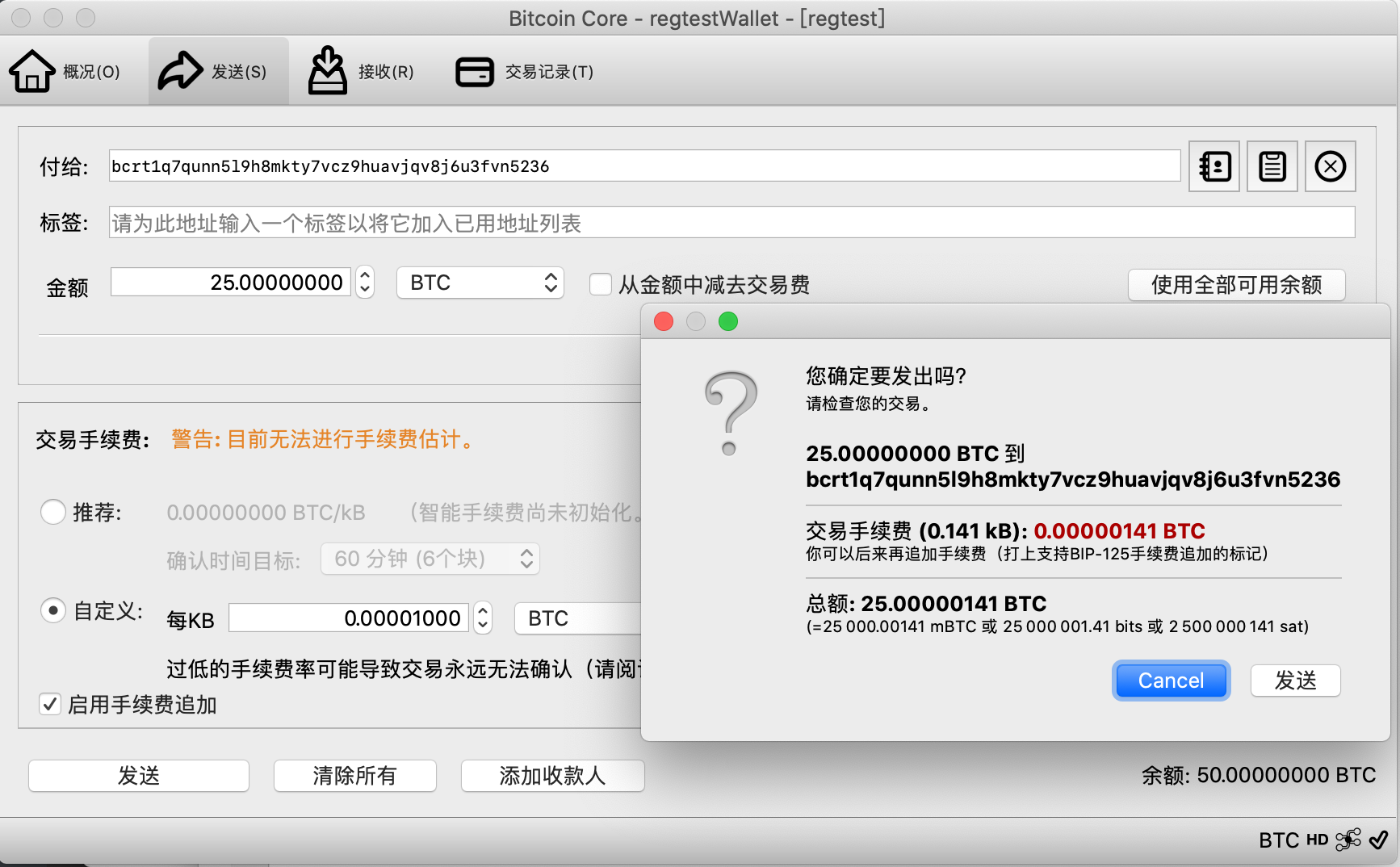Click the total unit conversions line
Screen dimensions: 1400x867
coord(1058,626)
